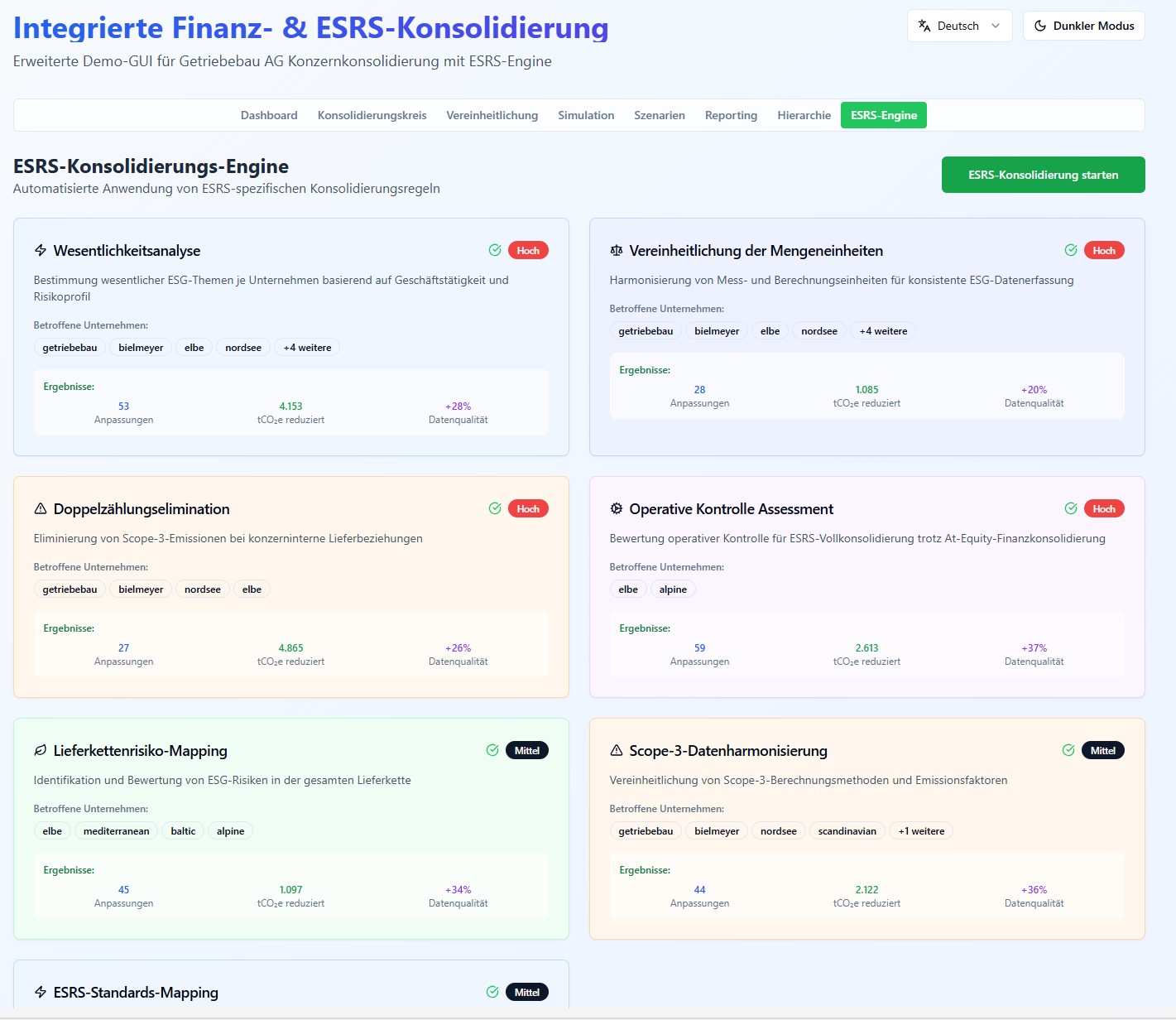Toggle the green check on Scope-3-Datenharmonisierung card
The height and width of the screenshot is (1020, 1176).
click(x=1068, y=750)
